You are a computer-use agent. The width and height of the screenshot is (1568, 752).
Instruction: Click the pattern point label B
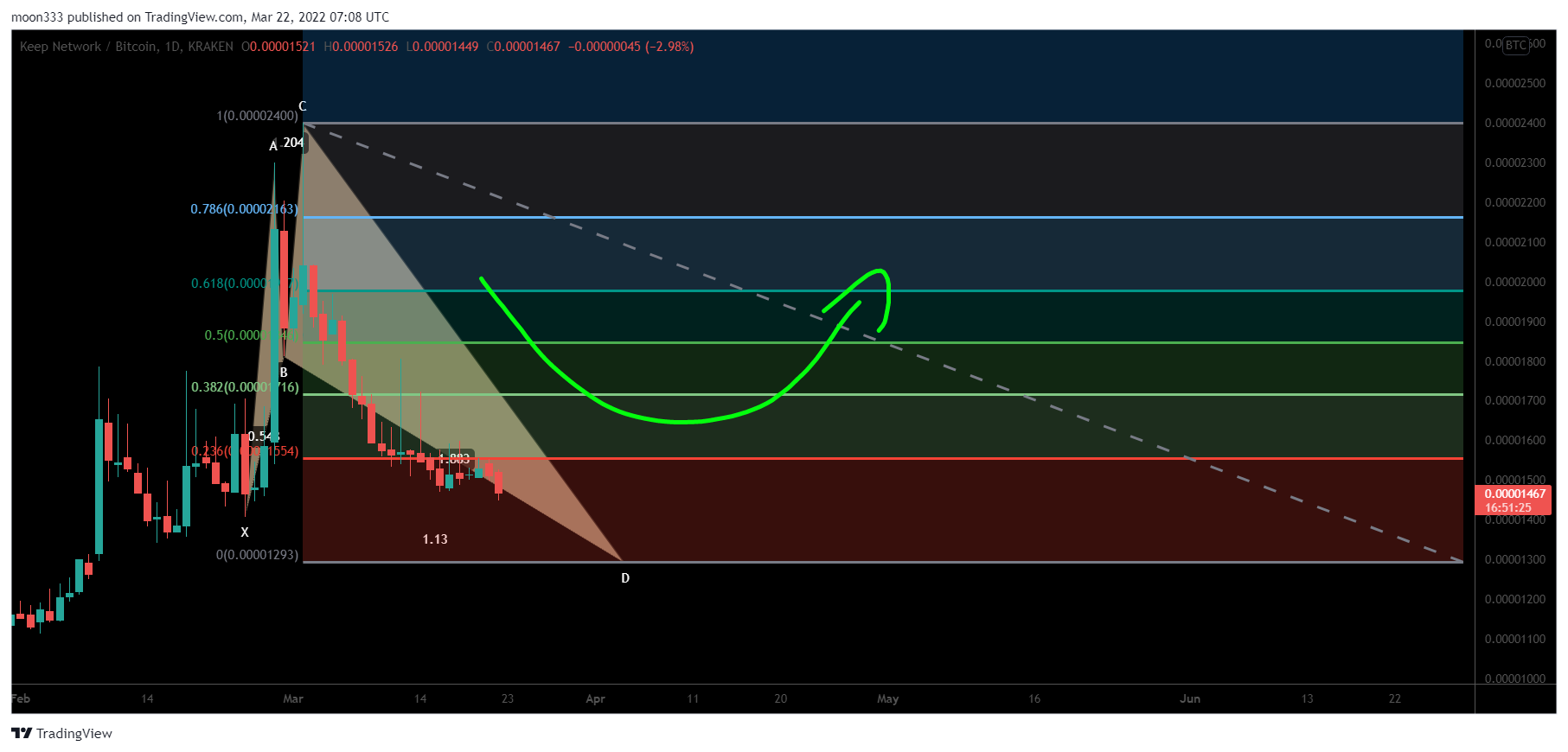click(x=284, y=373)
